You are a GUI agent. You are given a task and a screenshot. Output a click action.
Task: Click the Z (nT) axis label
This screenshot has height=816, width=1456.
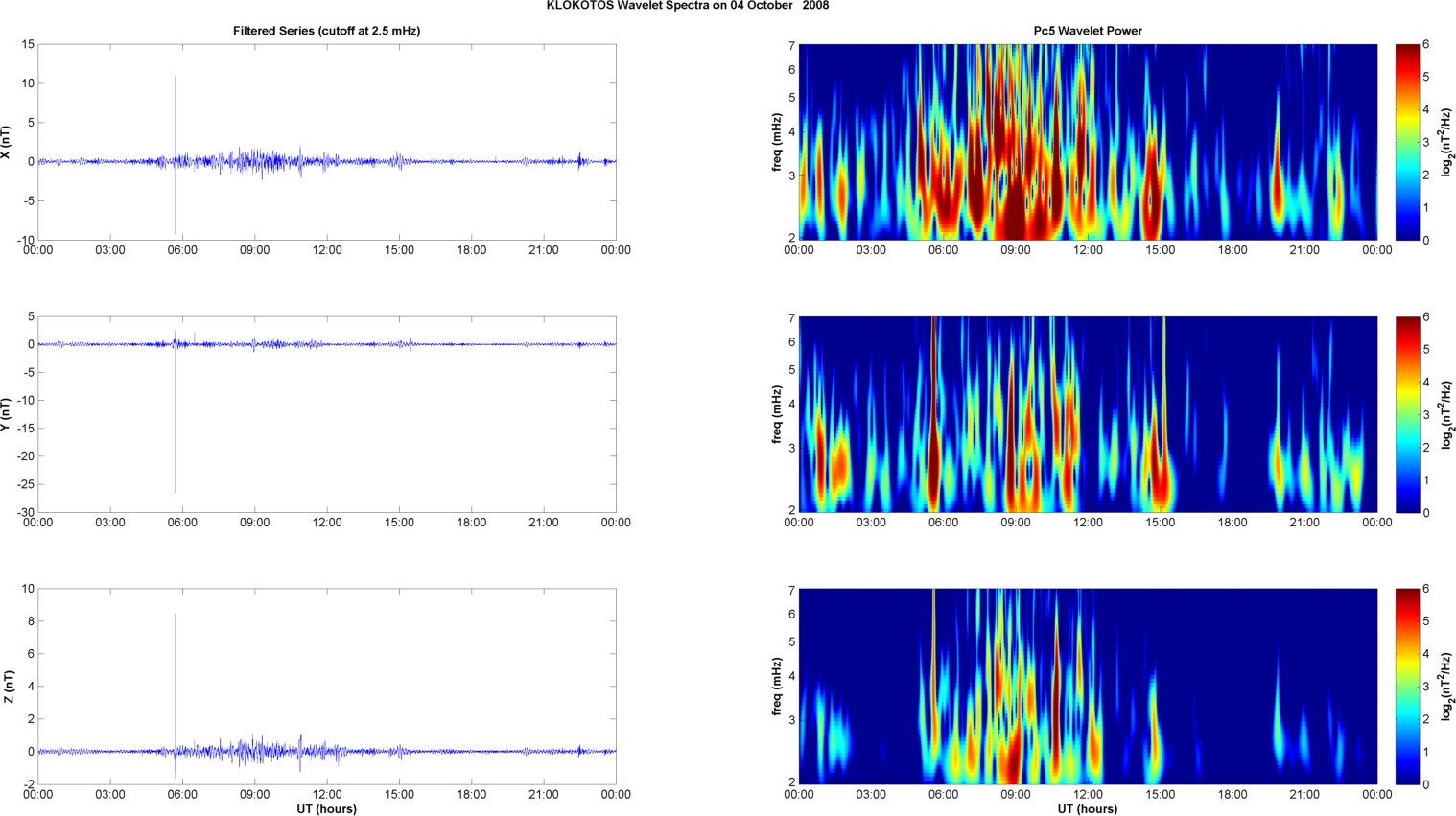7,687
